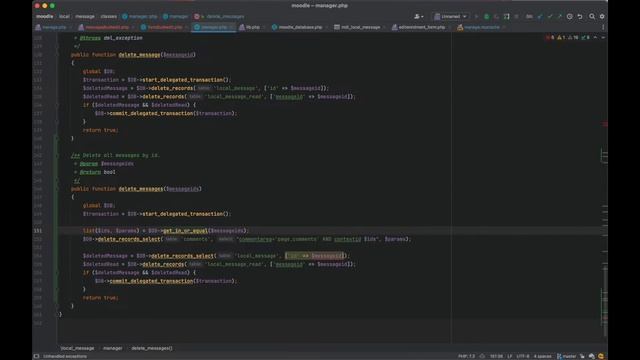This screenshot has width=640, height=360.
Task: Click the Git label in toolbar
Action: click(529, 16)
